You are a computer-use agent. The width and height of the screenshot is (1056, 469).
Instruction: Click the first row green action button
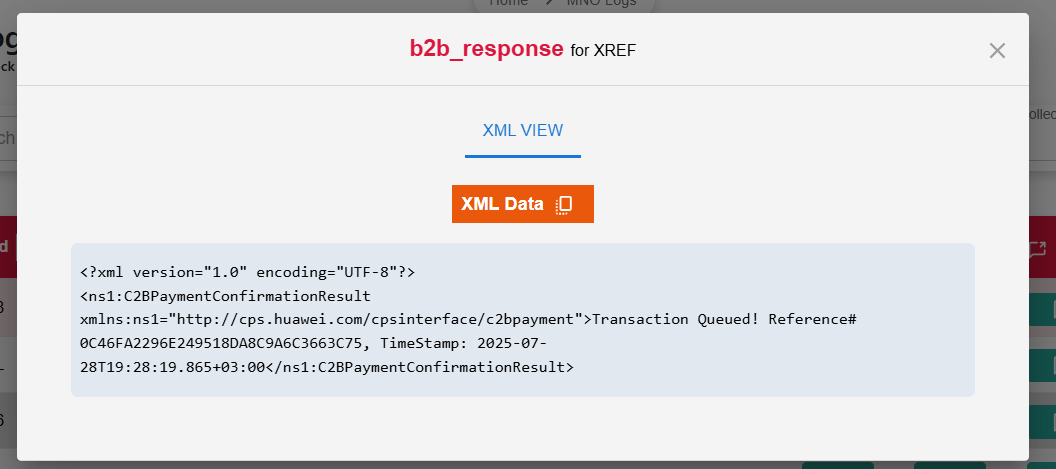pyautogui.click(x=1043, y=310)
